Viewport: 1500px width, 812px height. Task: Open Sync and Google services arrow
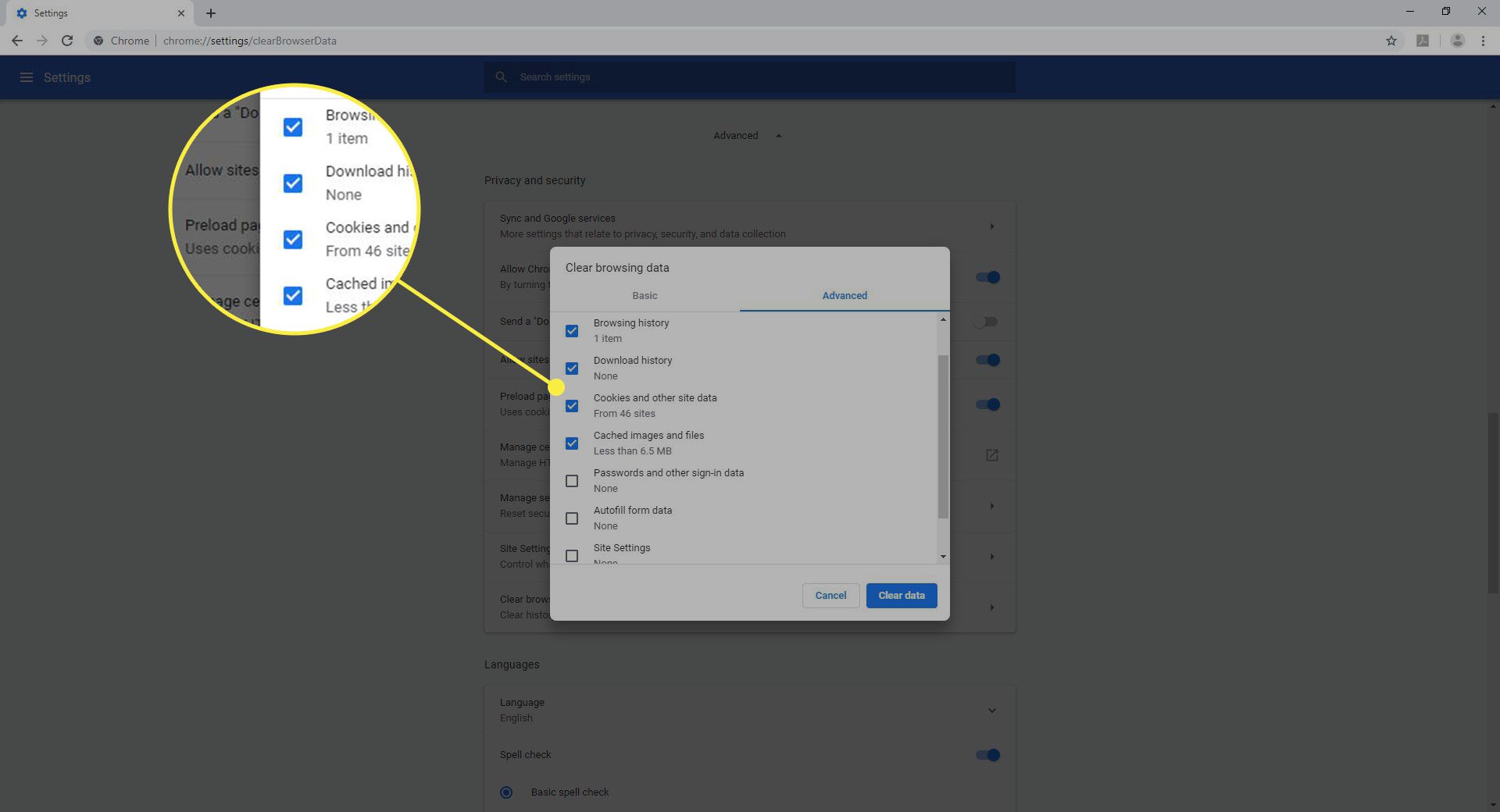click(991, 226)
